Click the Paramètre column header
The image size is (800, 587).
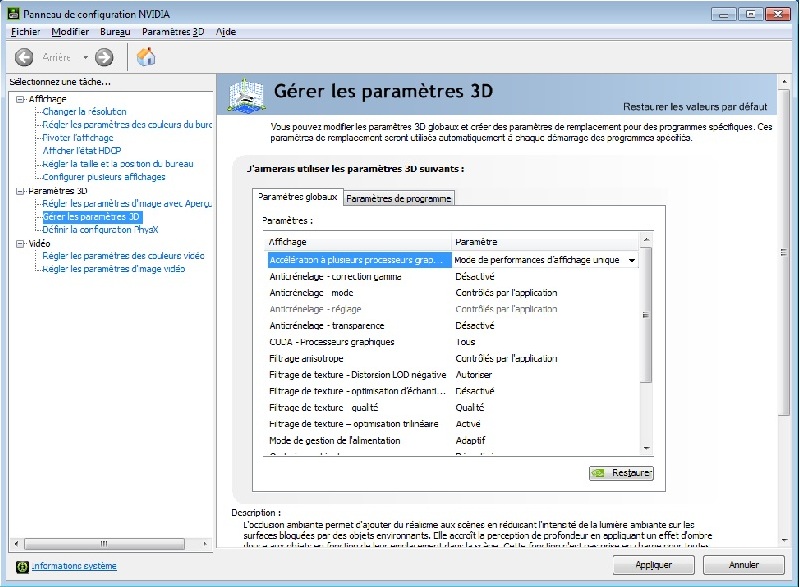pyautogui.click(x=545, y=242)
